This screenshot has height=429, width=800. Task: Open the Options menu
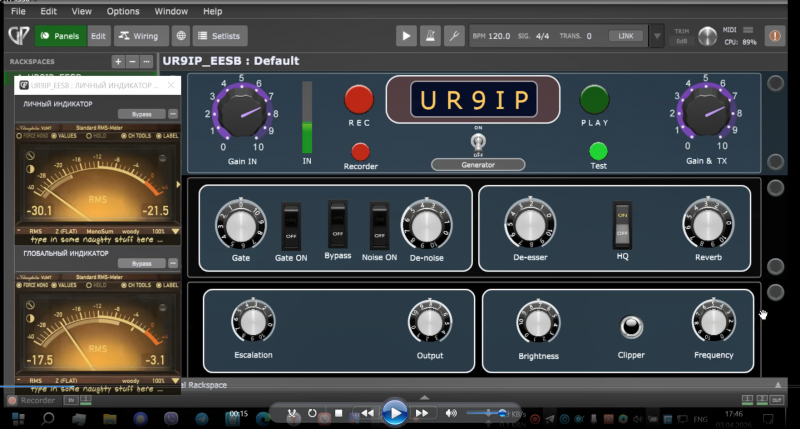coord(122,11)
